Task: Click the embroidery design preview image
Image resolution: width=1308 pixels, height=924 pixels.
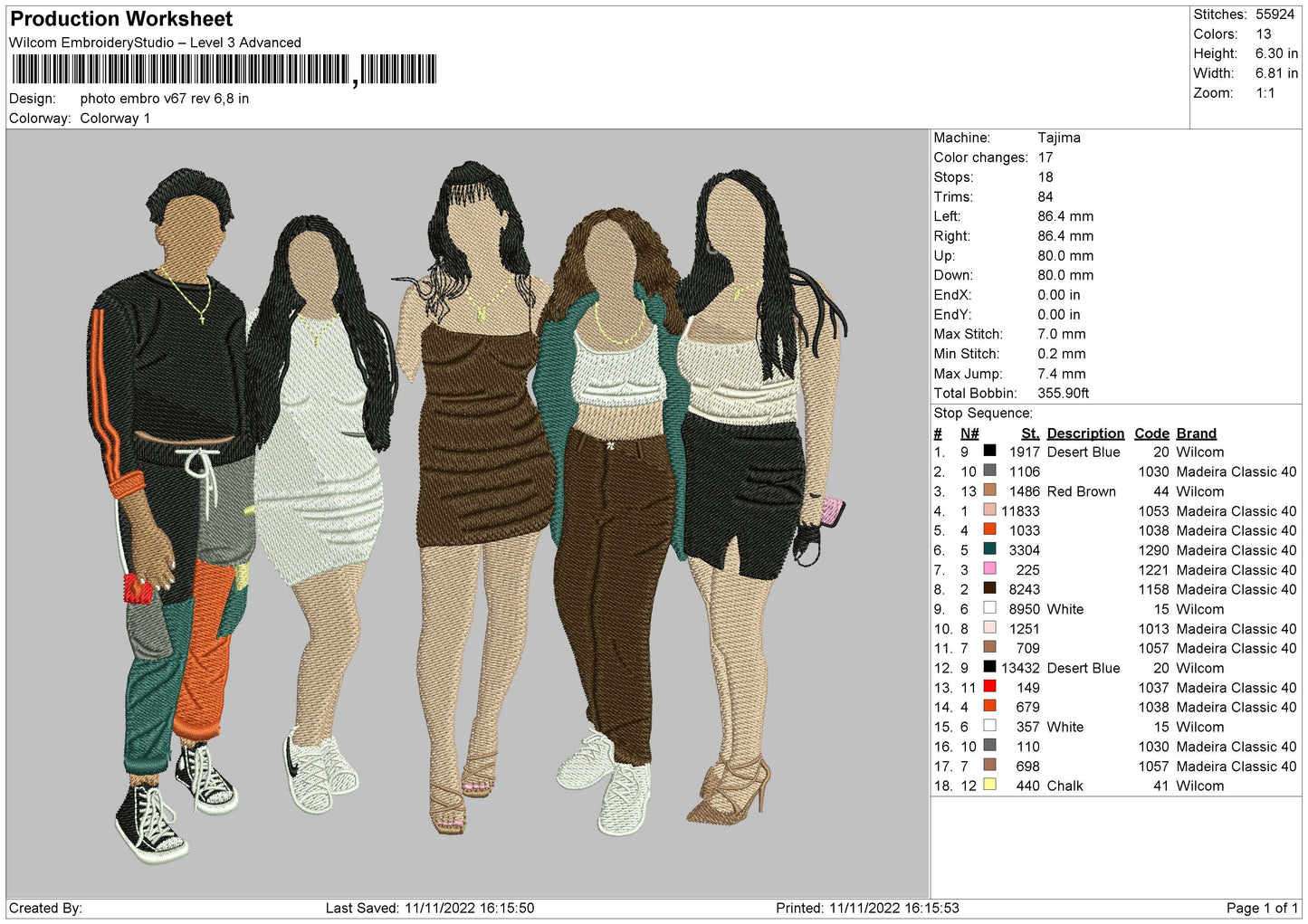Action: (468, 513)
